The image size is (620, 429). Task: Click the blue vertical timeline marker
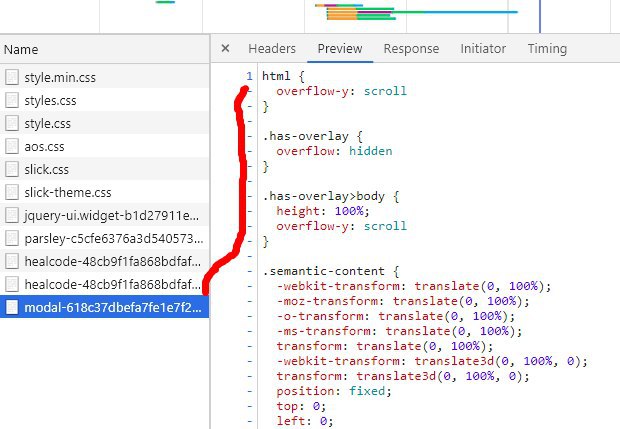pos(540,16)
